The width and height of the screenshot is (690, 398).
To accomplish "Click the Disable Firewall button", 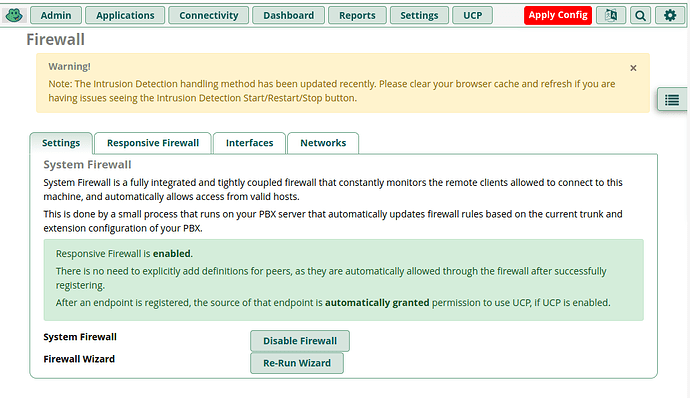I will coord(300,341).
